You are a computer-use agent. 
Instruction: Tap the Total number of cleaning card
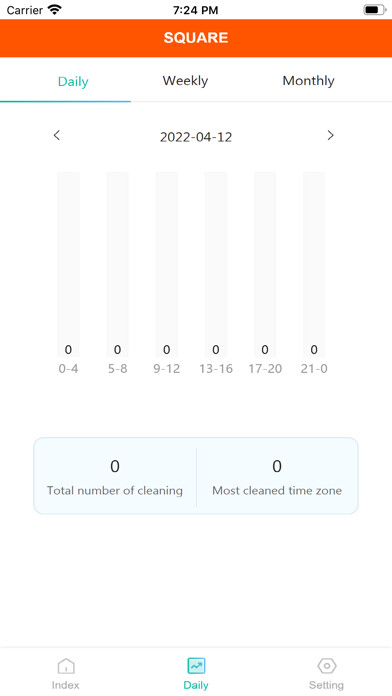pos(115,476)
